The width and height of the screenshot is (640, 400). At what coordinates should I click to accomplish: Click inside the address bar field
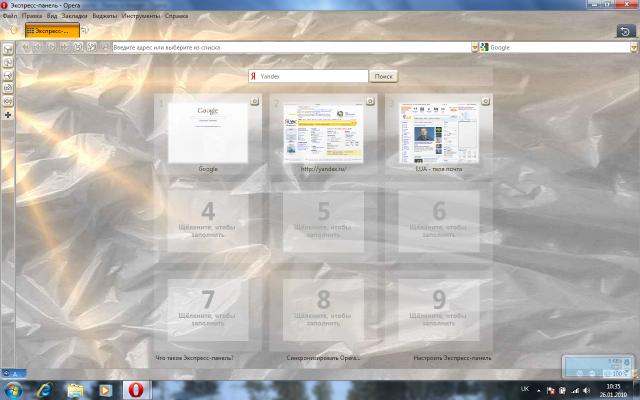tap(291, 47)
